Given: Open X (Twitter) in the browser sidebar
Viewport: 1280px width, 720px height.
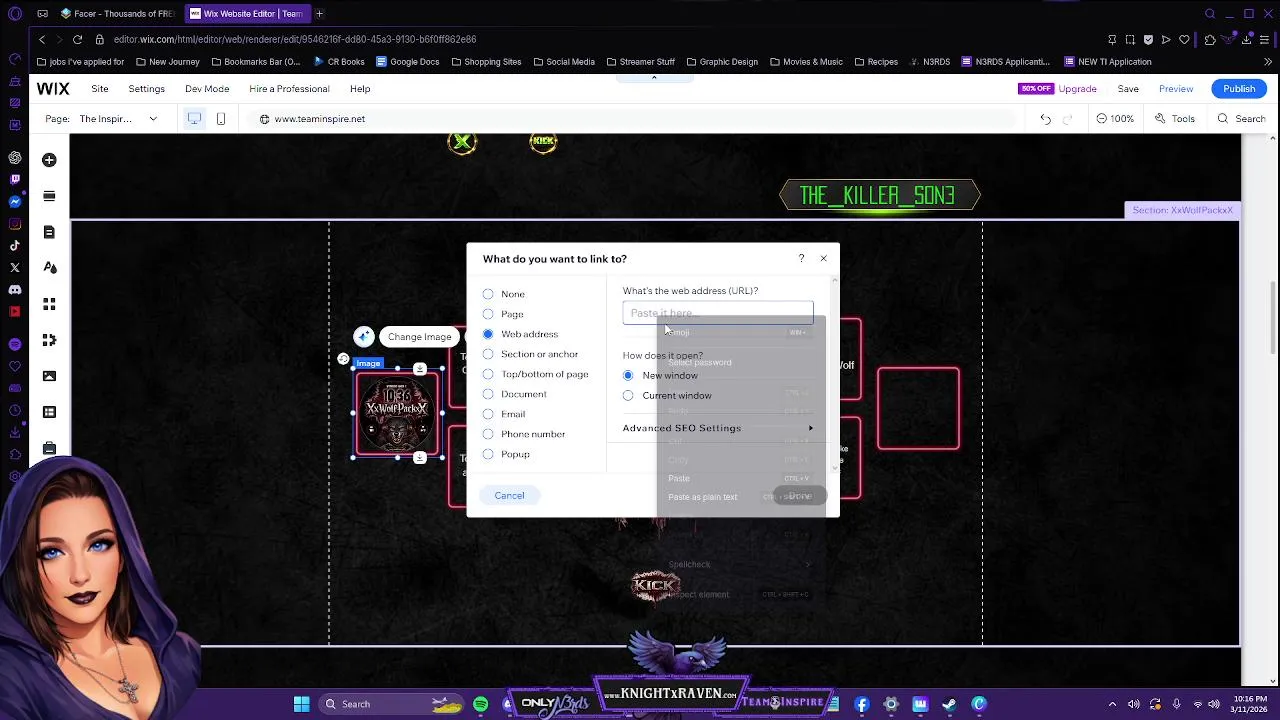Looking at the screenshot, I should [14, 267].
